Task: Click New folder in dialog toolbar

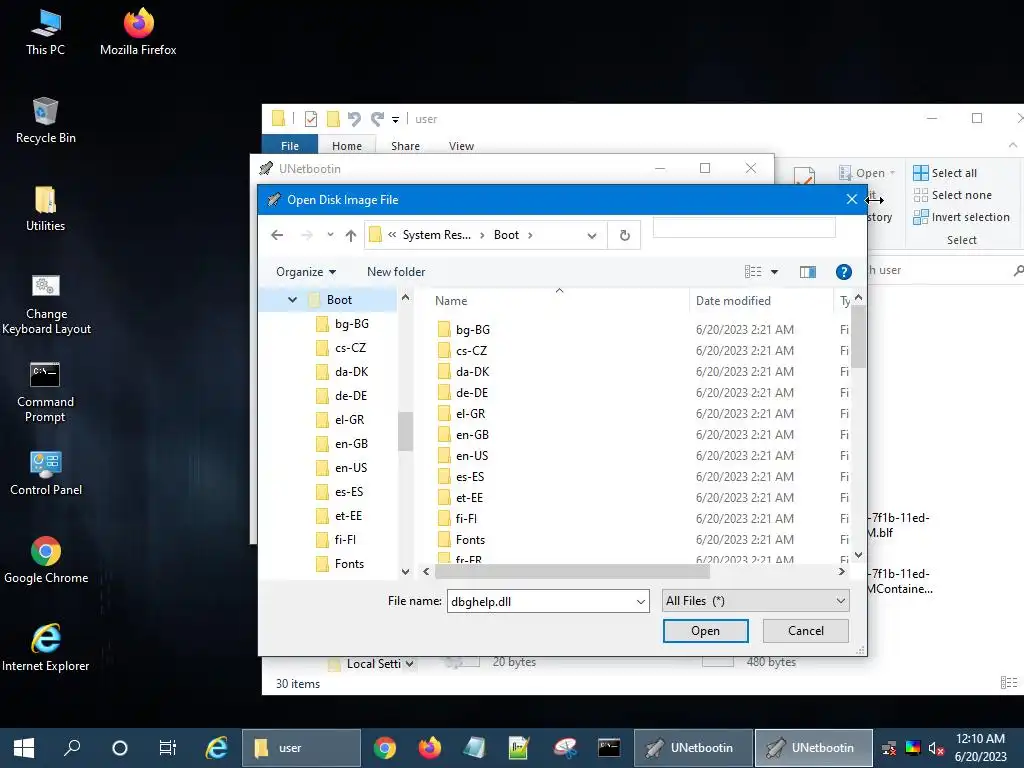Action: (x=396, y=272)
